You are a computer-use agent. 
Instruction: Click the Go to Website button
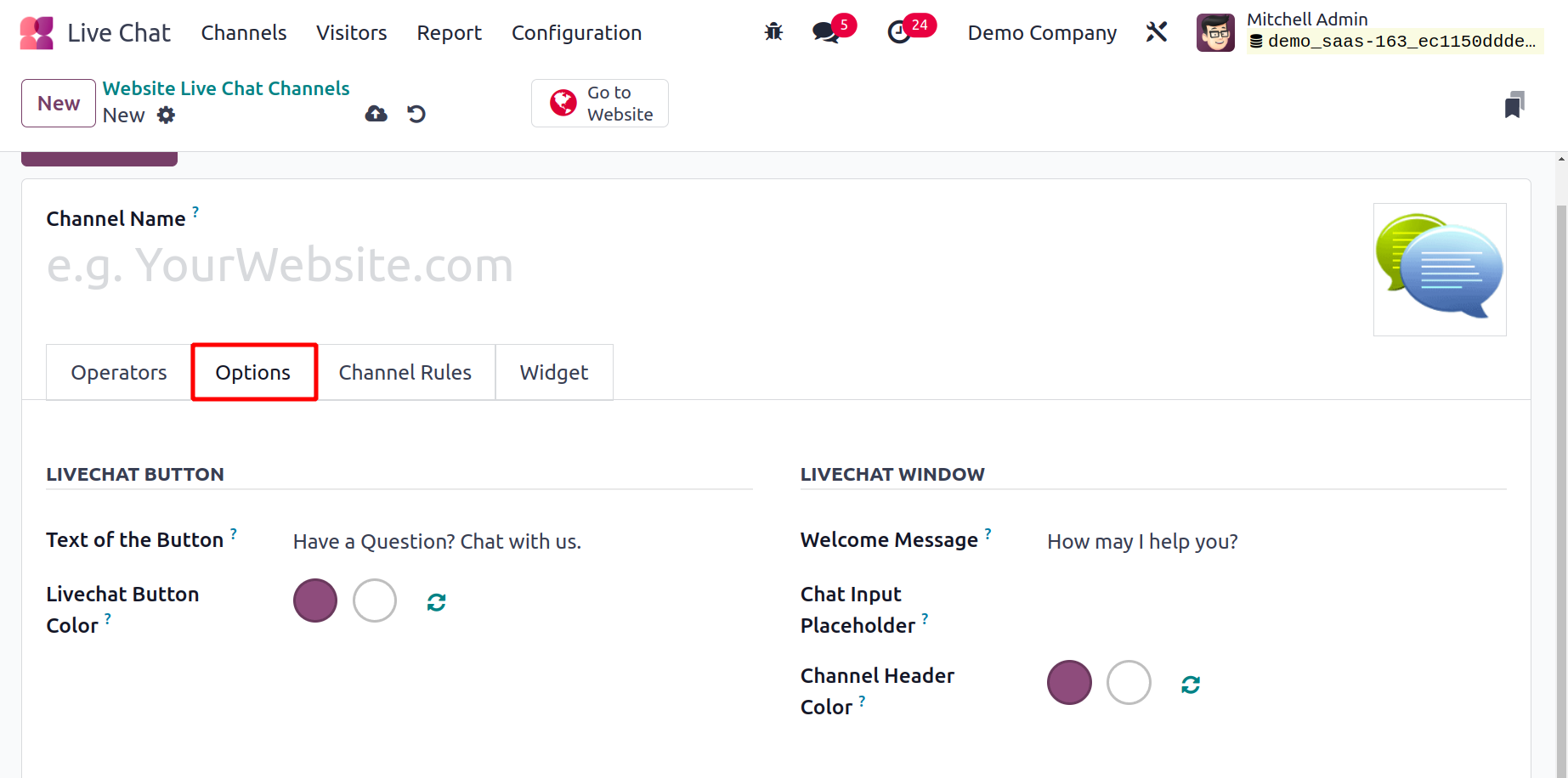coord(600,103)
